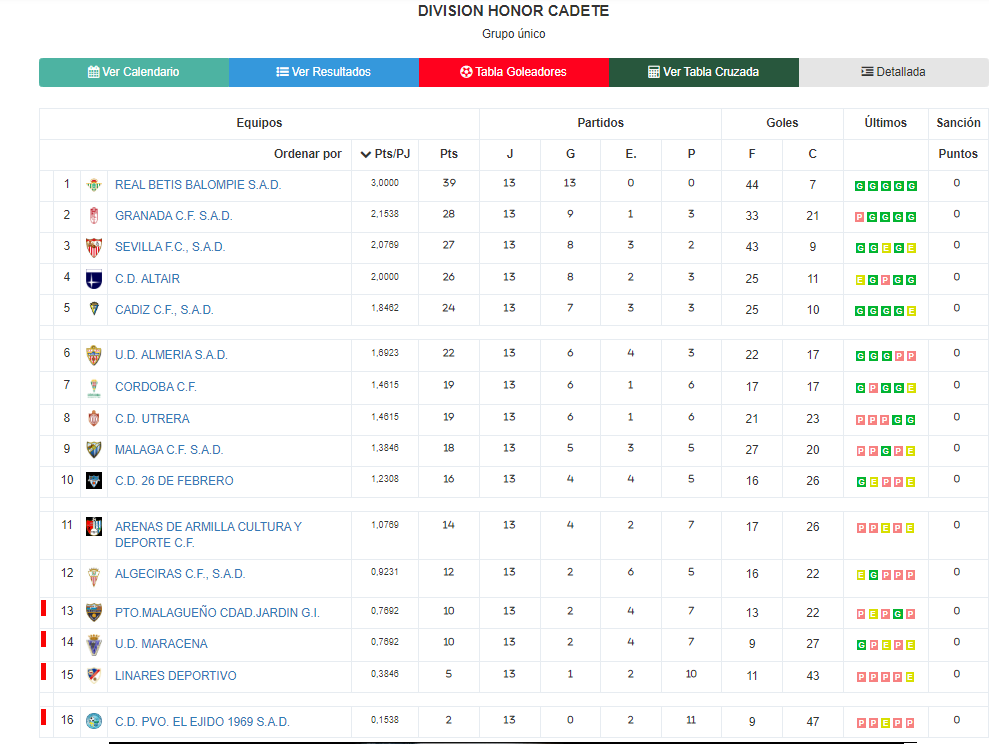Image resolution: width=989 pixels, height=744 pixels.
Task: Open ALGECIRAS C.F., S.A.D. team link
Action: pos(180,574)
